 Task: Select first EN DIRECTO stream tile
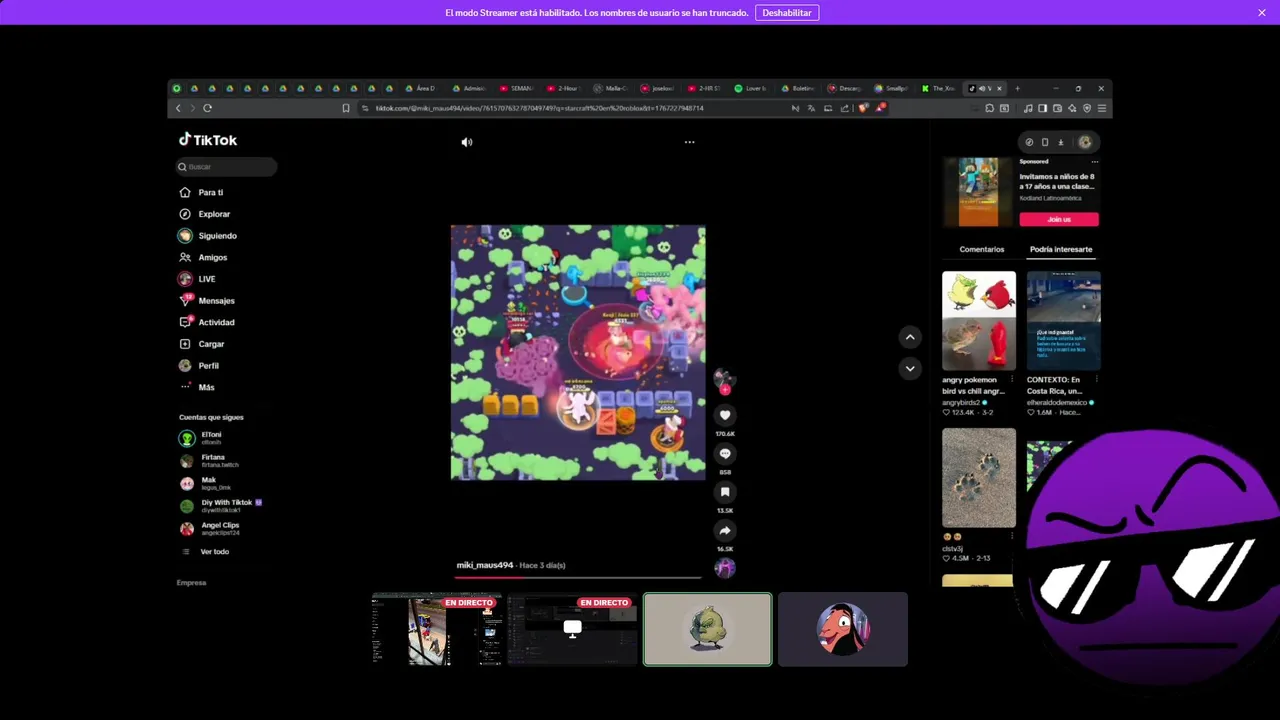click(437, 629)
